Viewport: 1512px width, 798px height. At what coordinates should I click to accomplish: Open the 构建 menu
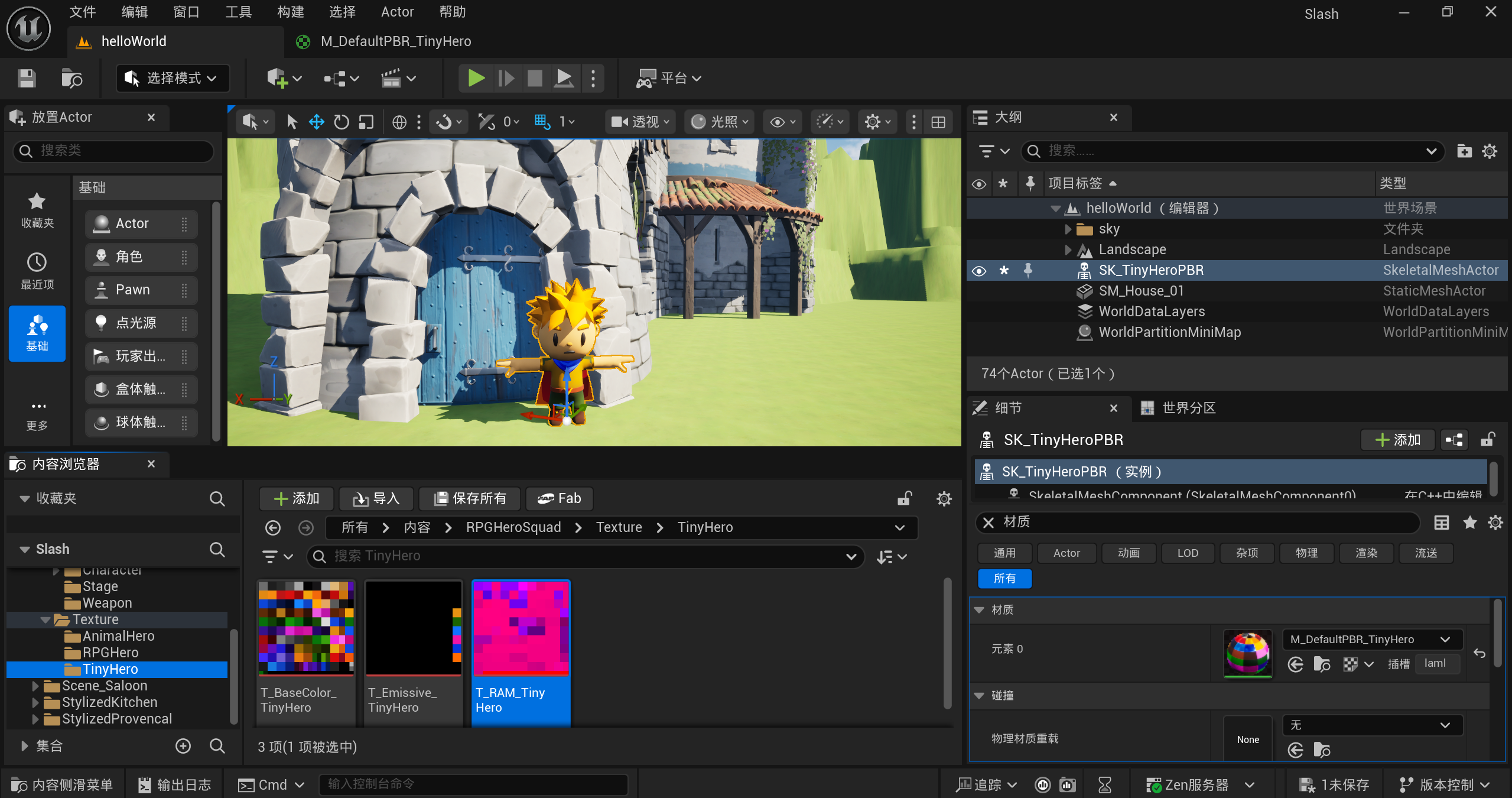tap(290, 12)
